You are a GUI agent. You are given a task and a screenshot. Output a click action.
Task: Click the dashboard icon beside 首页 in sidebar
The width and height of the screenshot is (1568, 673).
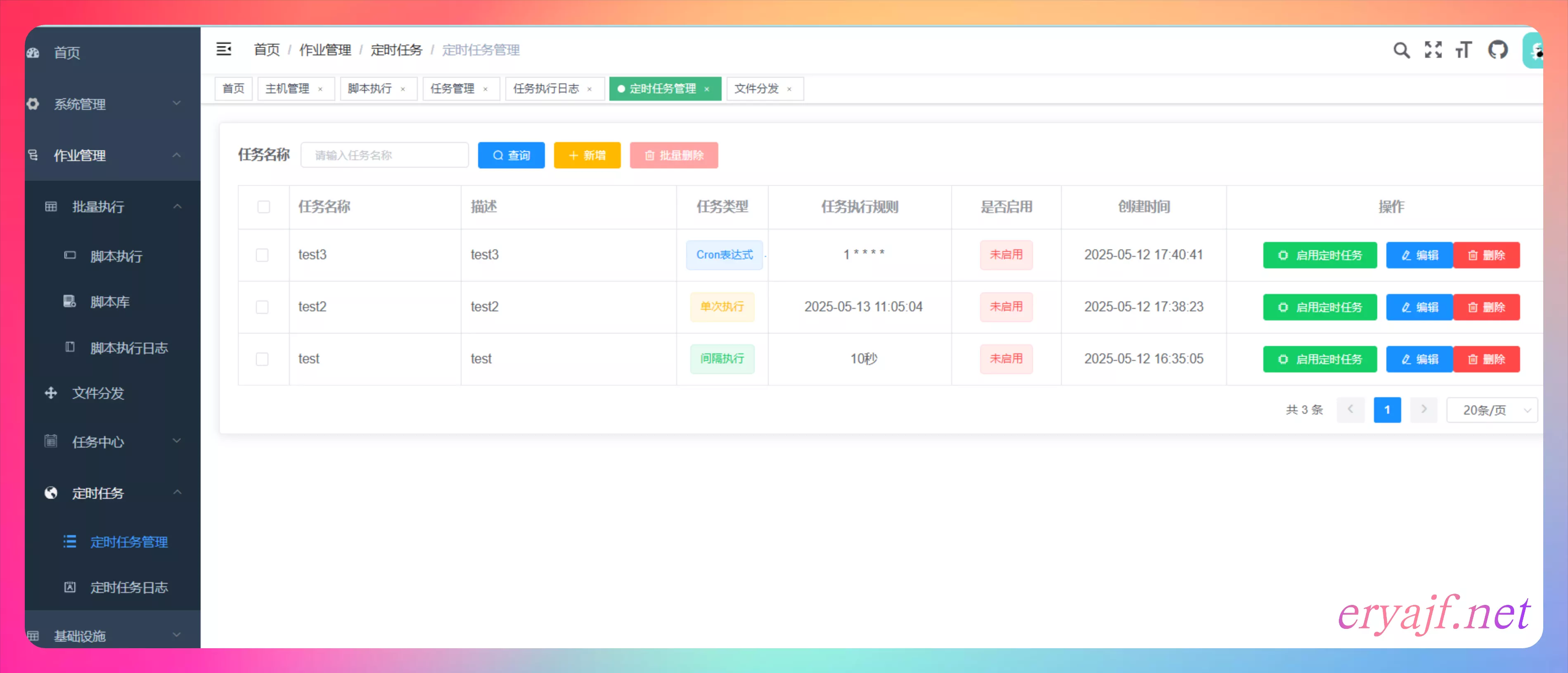tap(33, 53)
